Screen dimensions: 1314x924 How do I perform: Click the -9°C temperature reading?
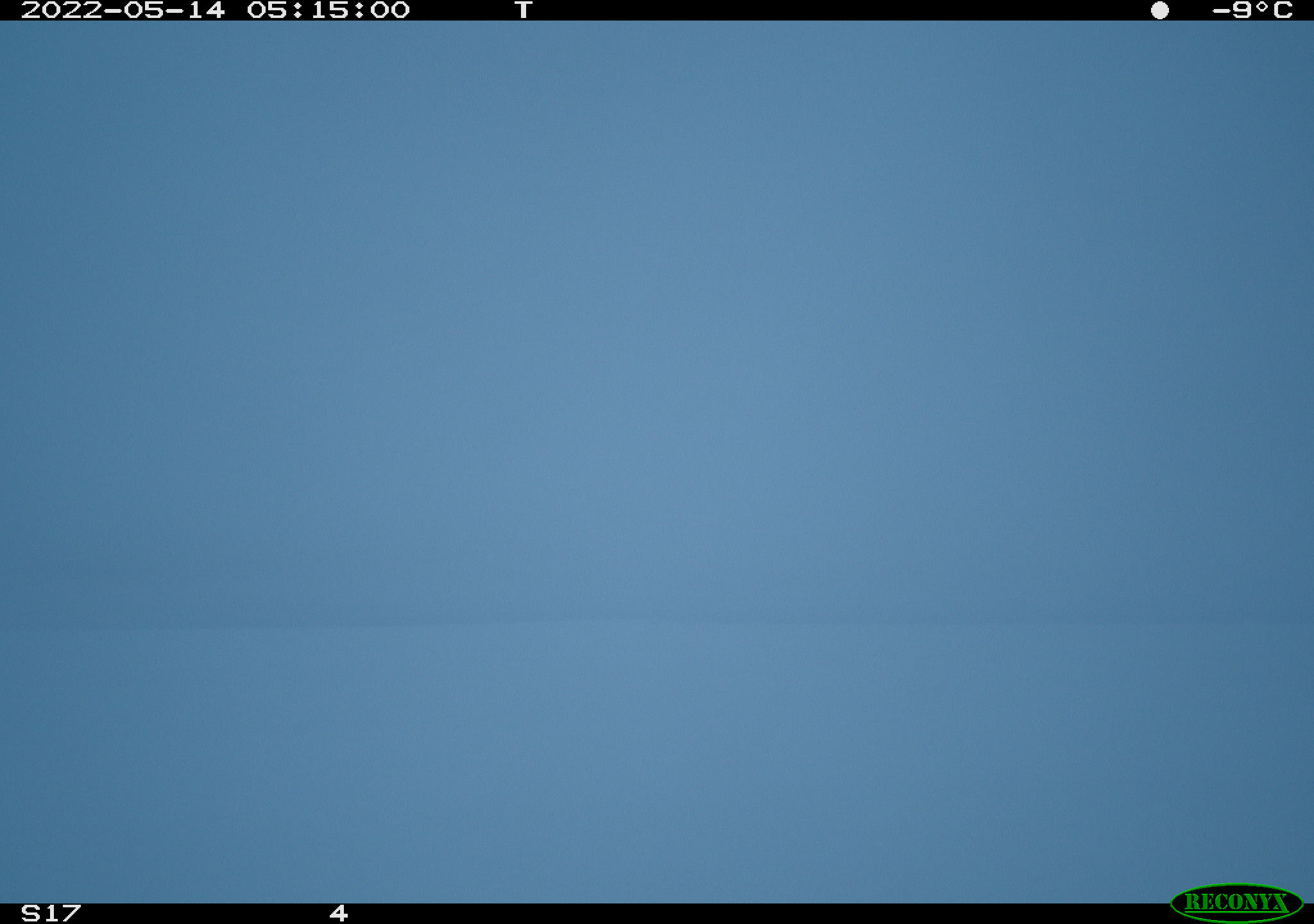1252,10
